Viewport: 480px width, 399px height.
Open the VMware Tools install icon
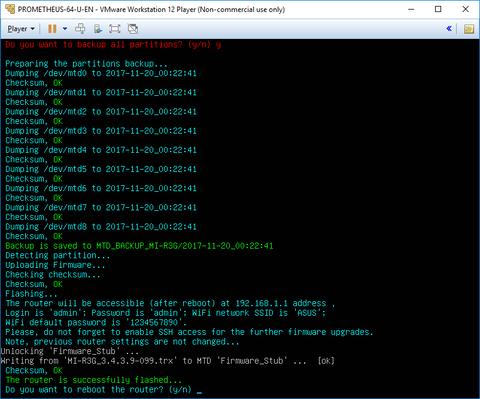[98, 29]
